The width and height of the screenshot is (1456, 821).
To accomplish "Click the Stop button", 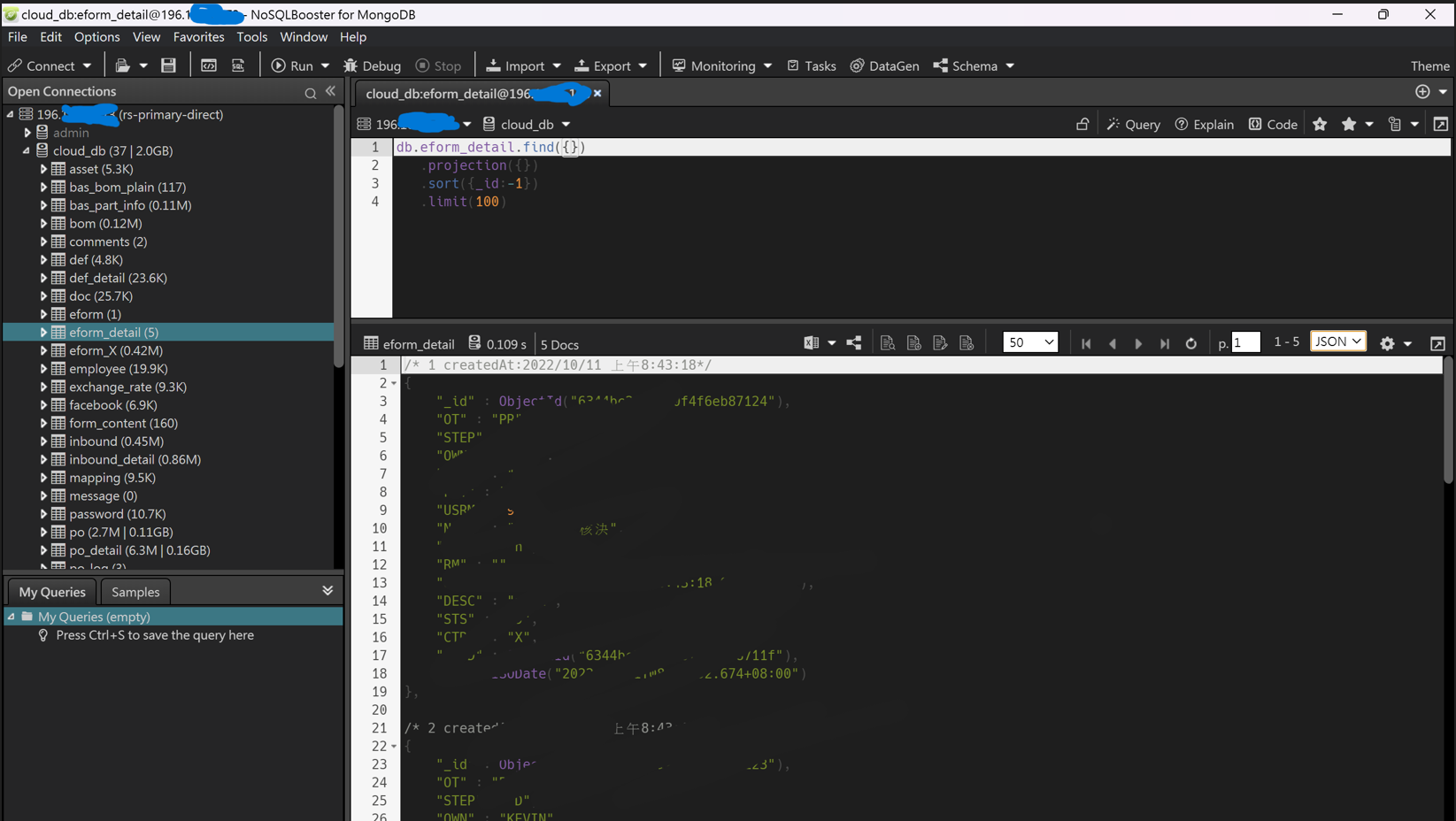I will (439, 66).
